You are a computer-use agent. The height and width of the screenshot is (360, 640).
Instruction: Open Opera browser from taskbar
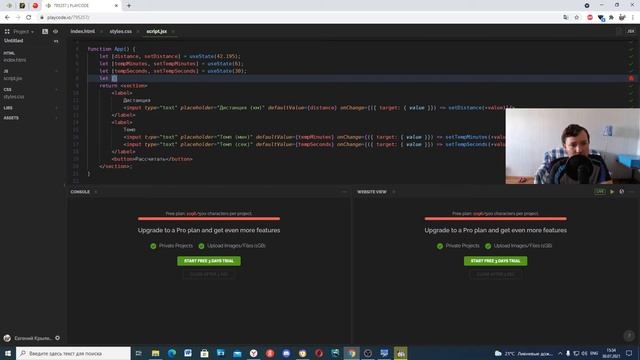(x=319, y=353)
